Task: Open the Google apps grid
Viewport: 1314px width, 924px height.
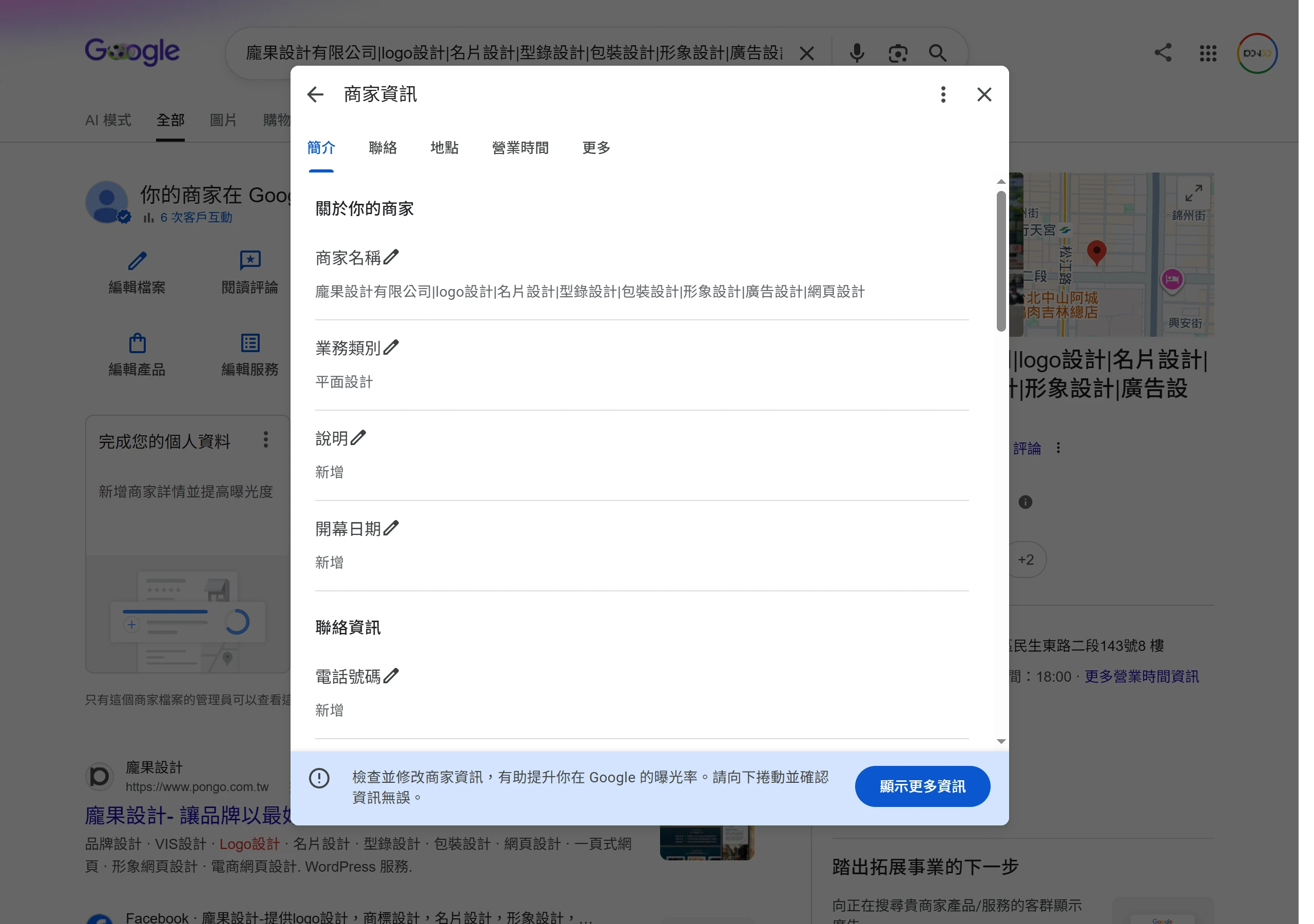Action: (1222, 54)
